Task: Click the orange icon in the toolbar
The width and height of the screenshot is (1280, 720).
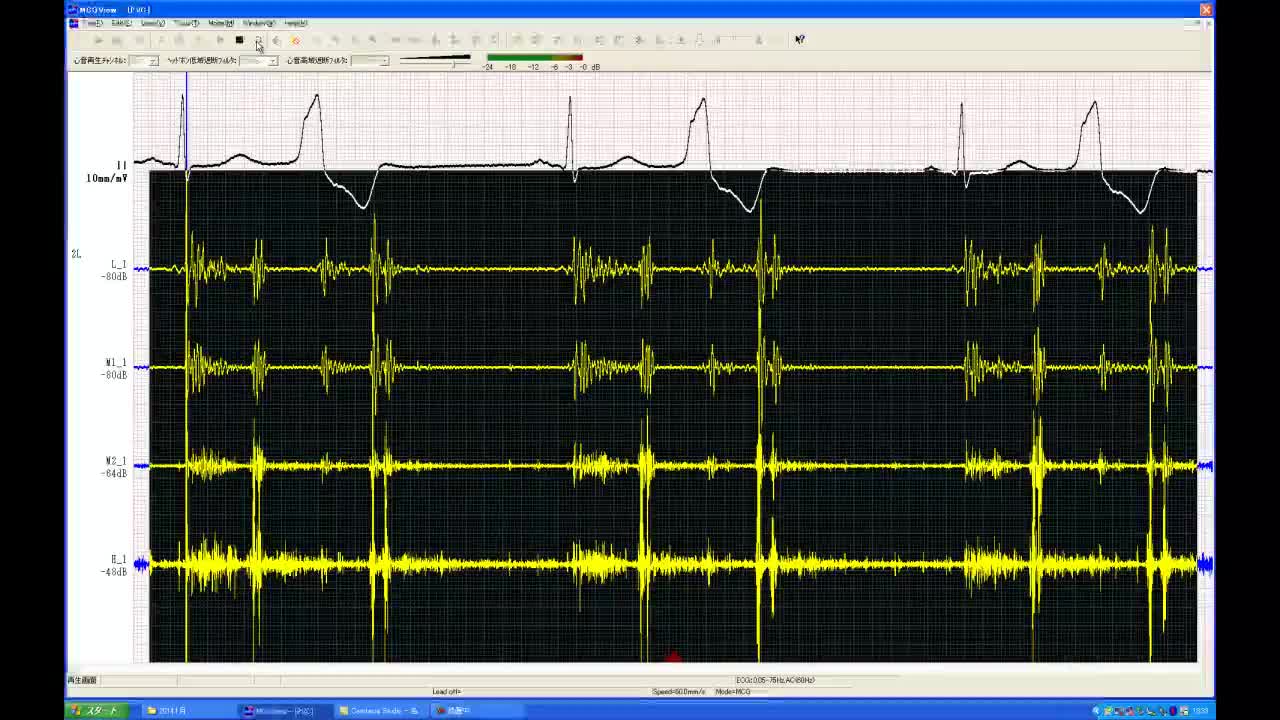Action: click(x=295, y=40)
